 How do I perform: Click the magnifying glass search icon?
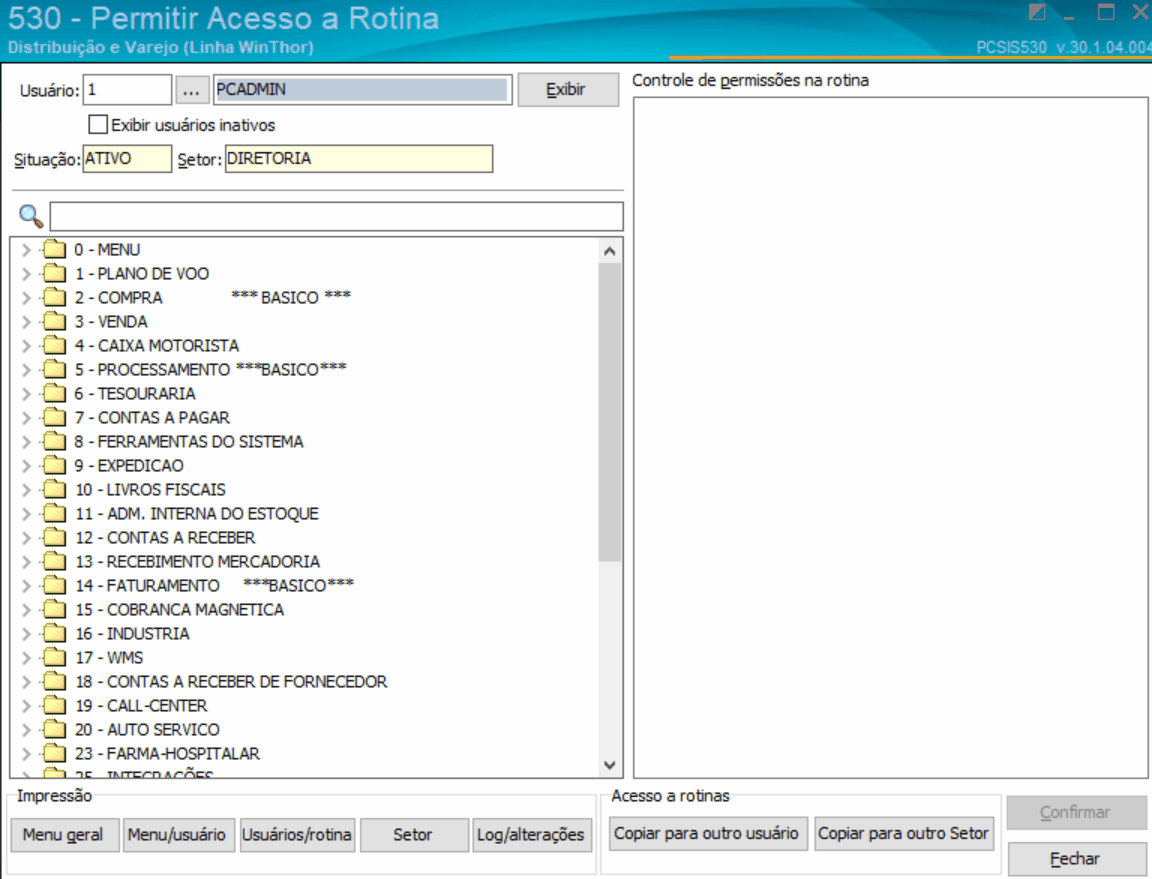coord(30,216)
